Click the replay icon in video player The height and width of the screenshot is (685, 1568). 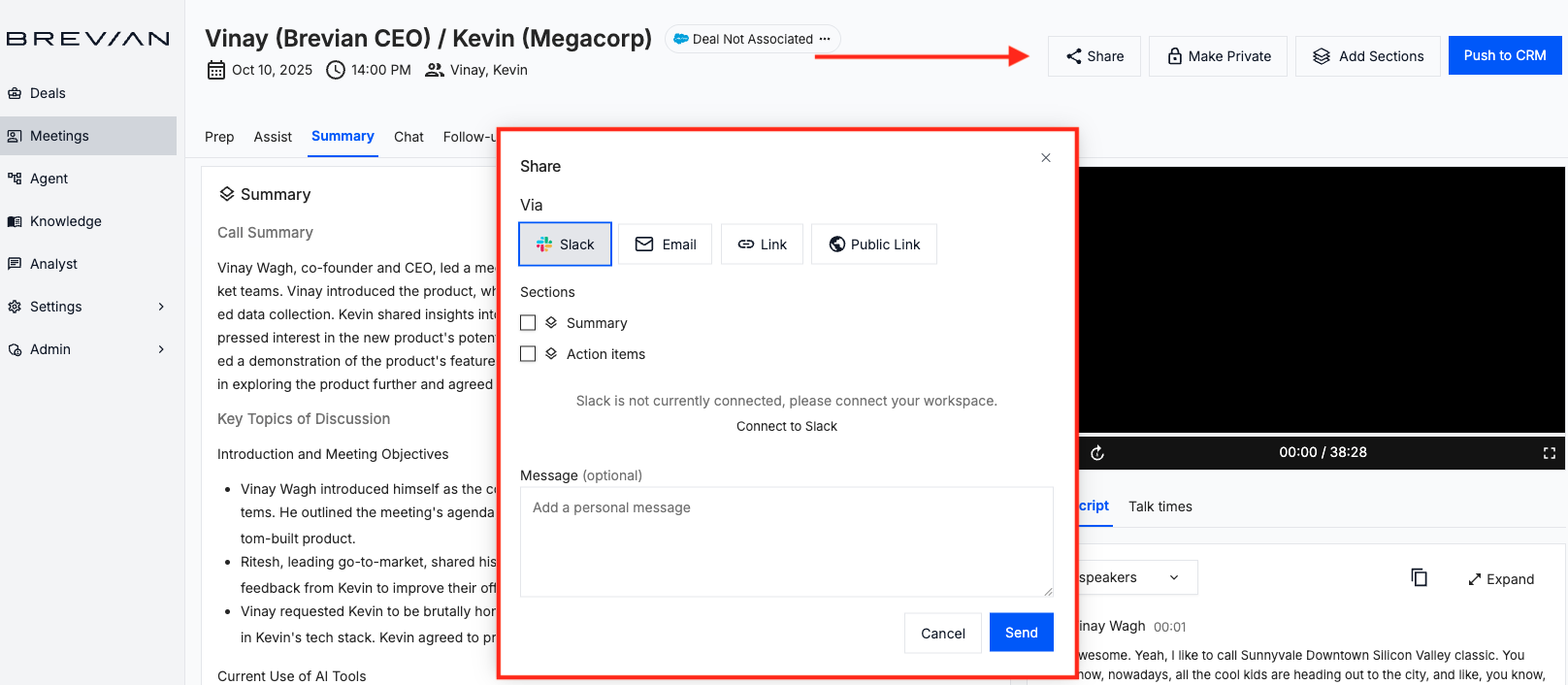pos(1097,453)
